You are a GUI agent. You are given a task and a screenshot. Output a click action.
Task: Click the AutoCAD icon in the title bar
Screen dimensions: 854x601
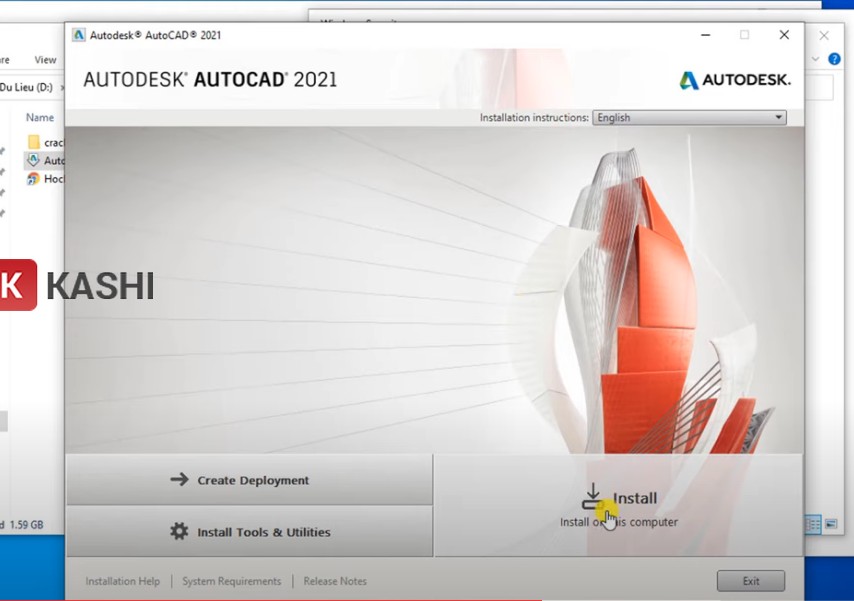79,34
